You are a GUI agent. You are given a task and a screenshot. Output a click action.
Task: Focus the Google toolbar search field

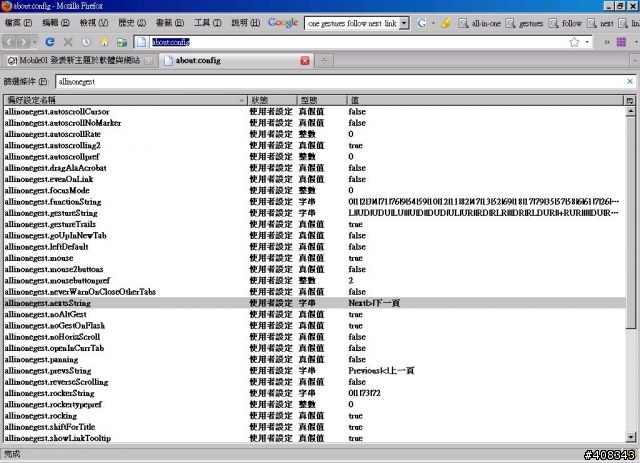pos(352,23)
